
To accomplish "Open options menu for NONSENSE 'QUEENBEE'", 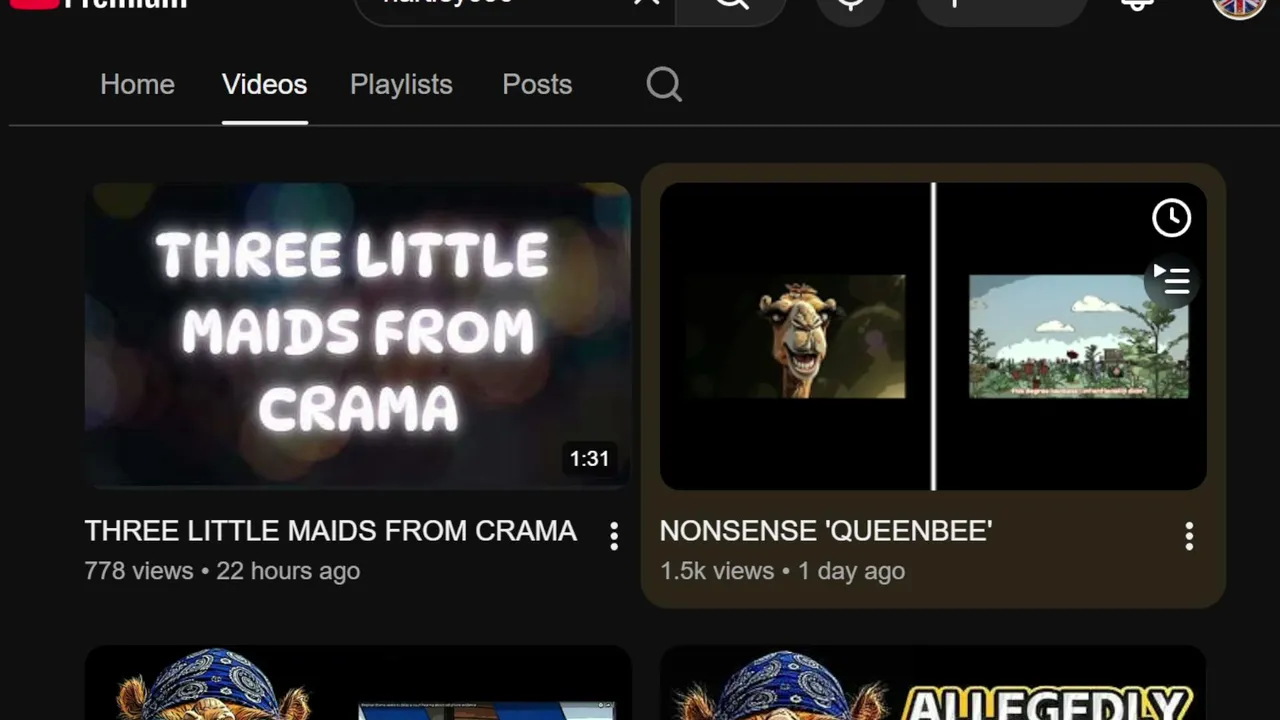I will pyautogui.click(x=1189, y=536).
